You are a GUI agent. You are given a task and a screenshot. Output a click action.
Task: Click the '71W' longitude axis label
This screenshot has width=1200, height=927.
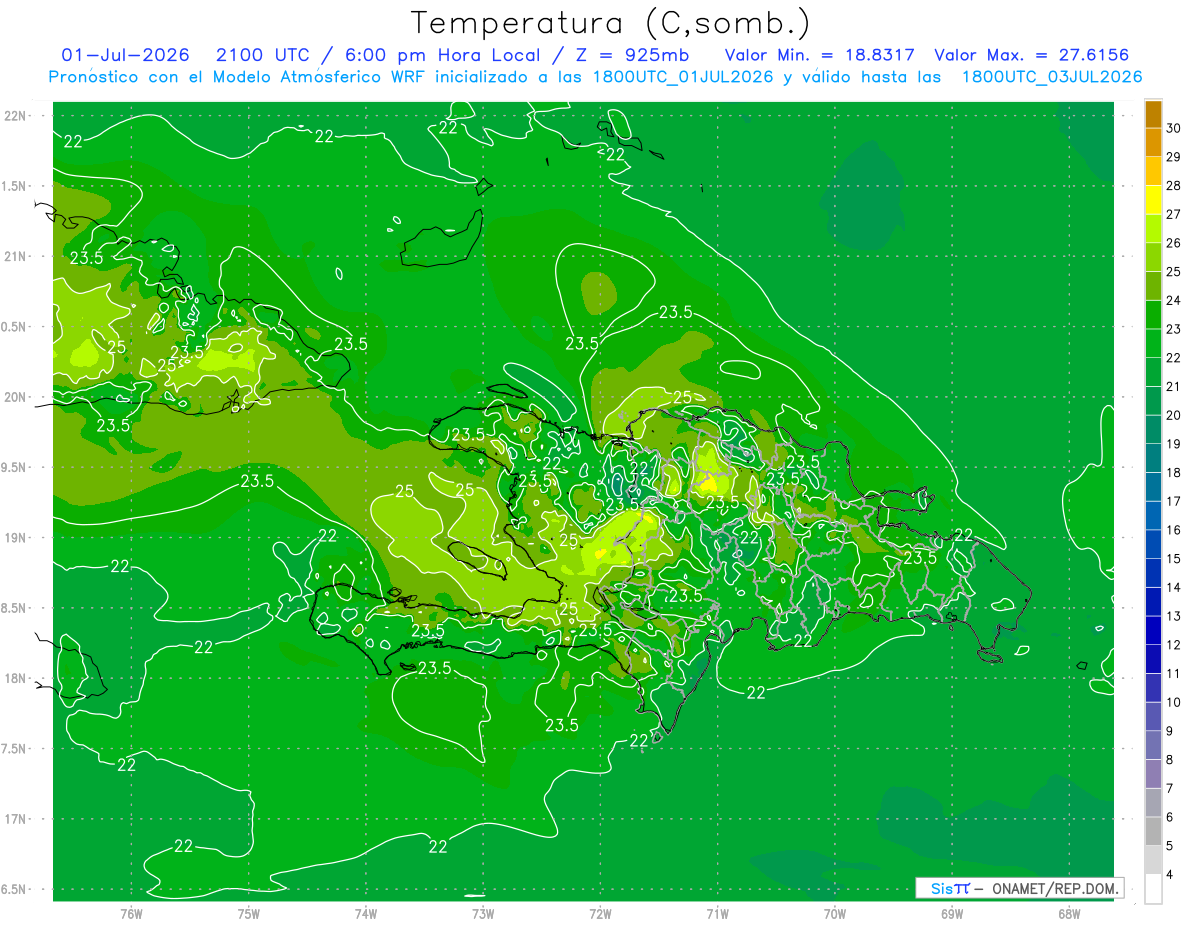[717, 914]
